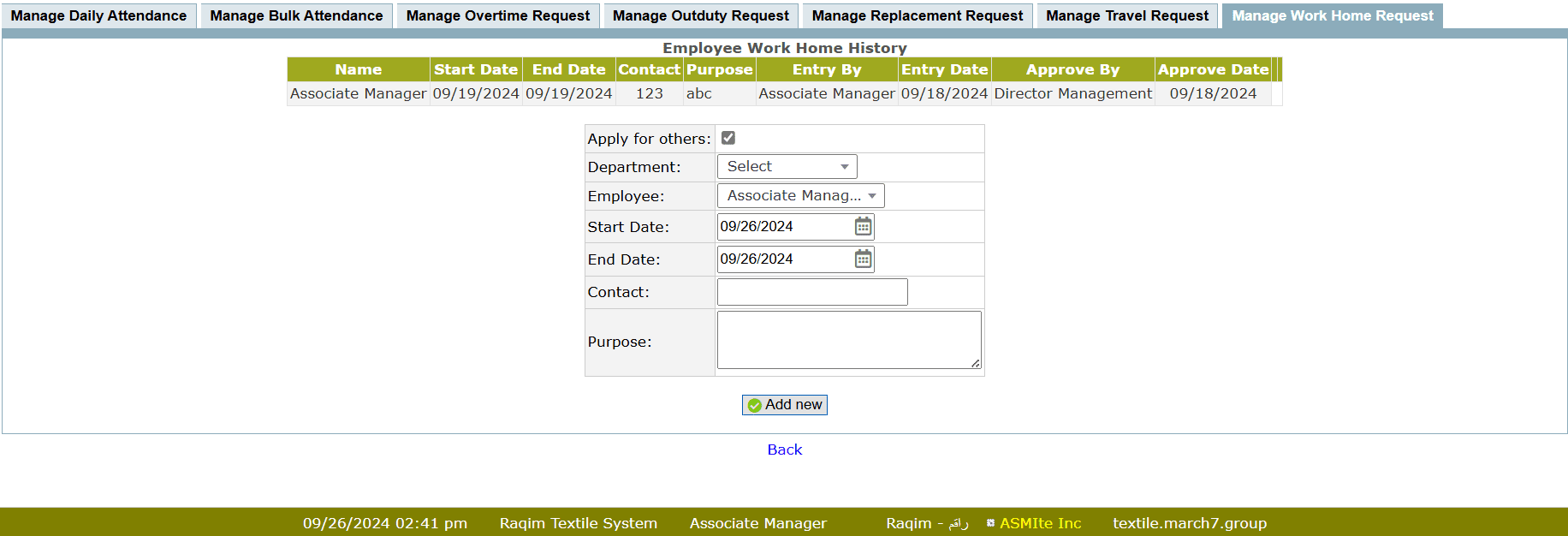
Task: Follow the Back link
Action: [x=784, y=450]
